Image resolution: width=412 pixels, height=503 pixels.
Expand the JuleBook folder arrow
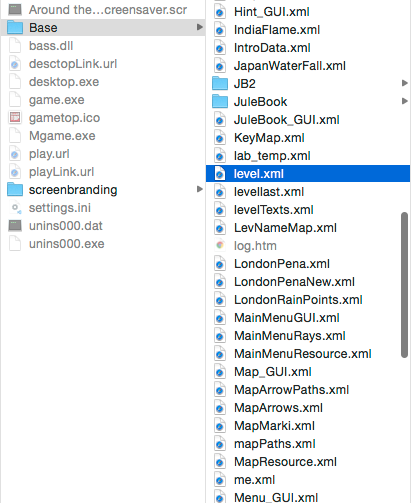(x=405, y=101)
